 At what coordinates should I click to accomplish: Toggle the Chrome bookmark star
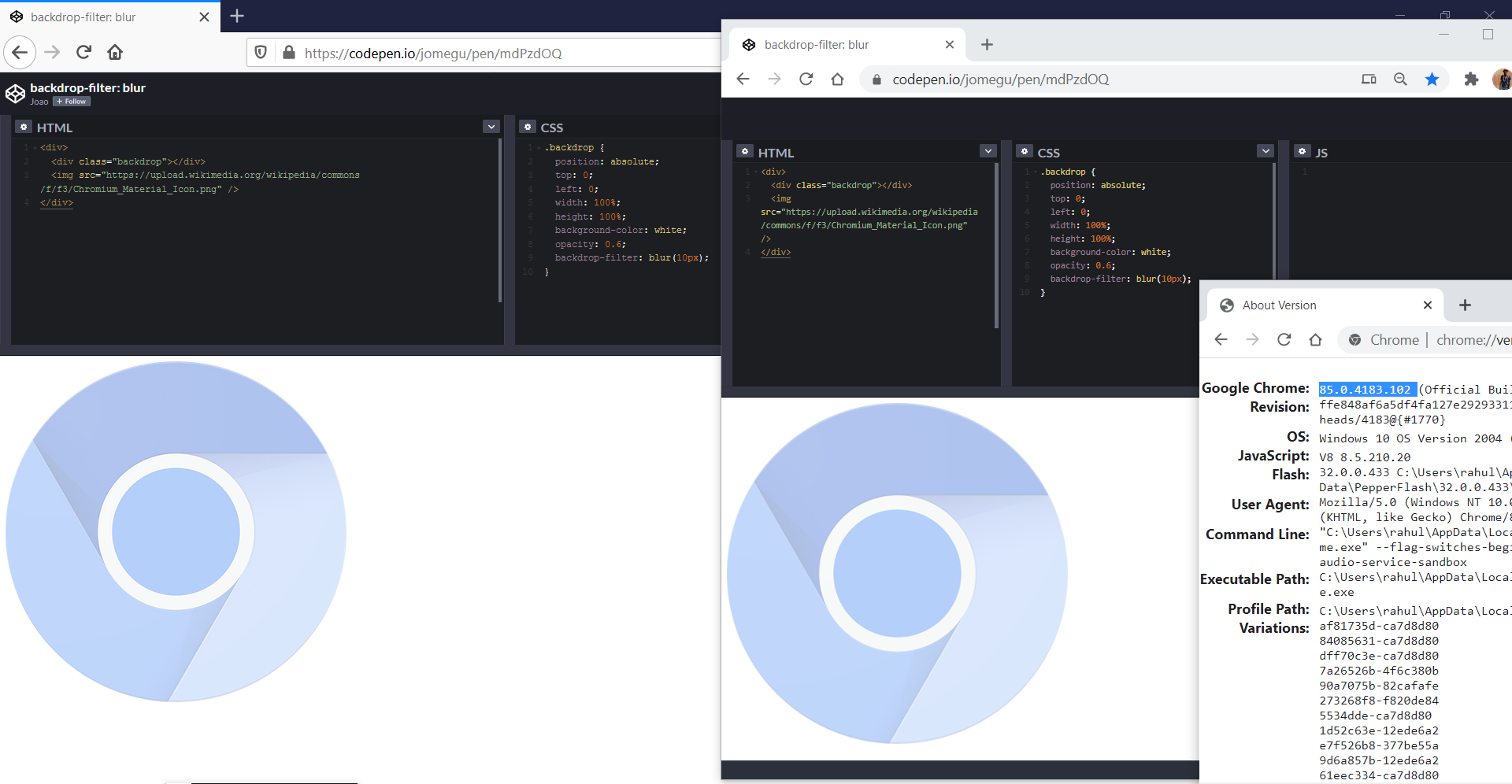(1432, 80)
